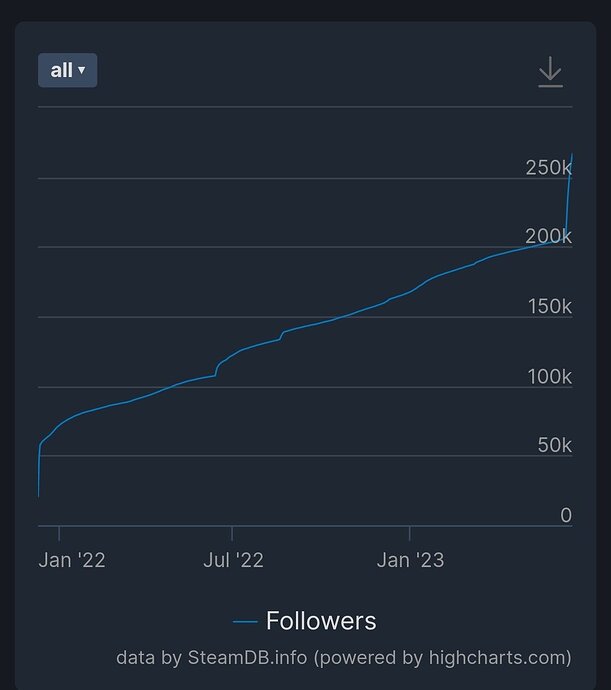Click the 200k y-axis label
This screenshot has width=611, height=690.
548,237
